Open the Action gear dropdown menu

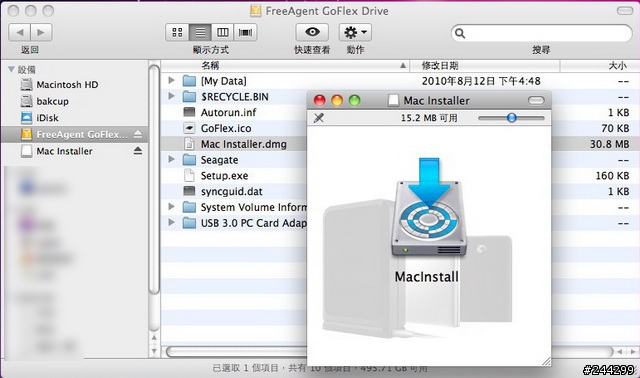click(355, 32)
